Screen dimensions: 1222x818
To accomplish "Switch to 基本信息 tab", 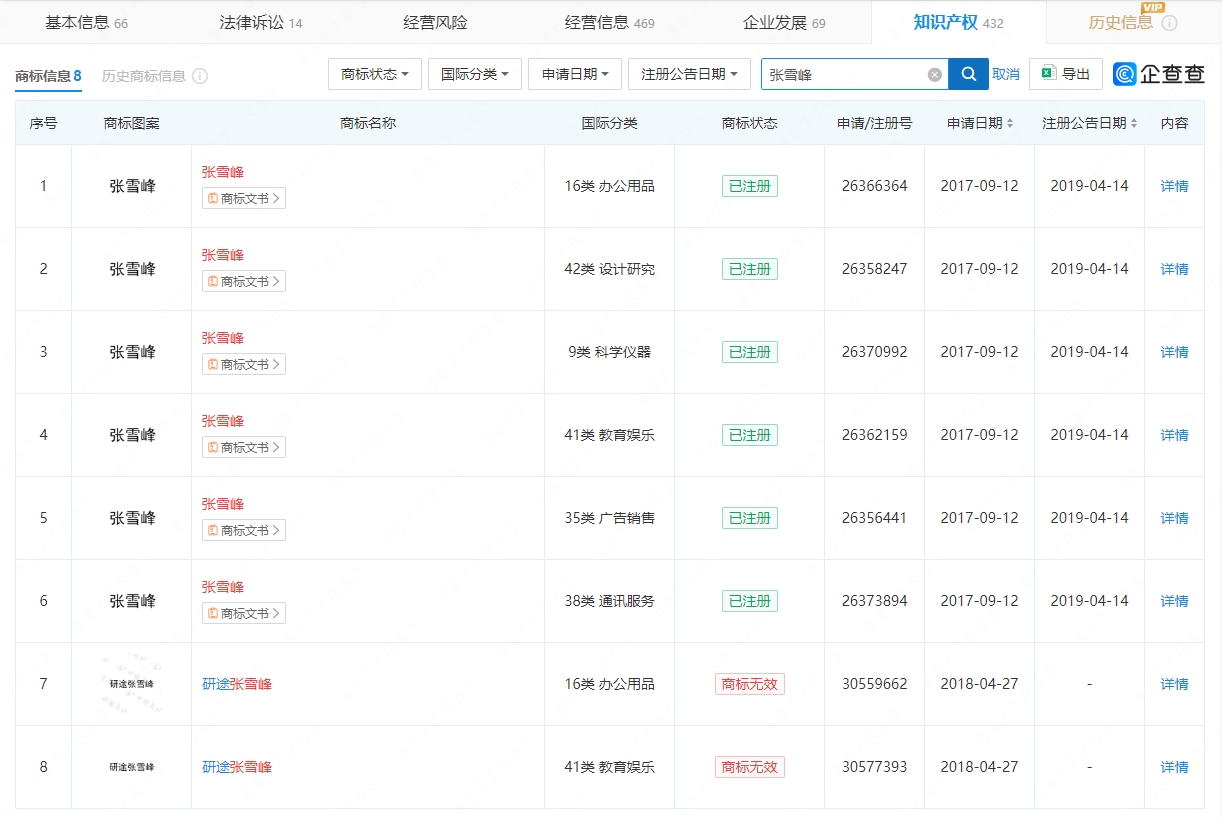I will pyautogui.click(x=87, y=22).
